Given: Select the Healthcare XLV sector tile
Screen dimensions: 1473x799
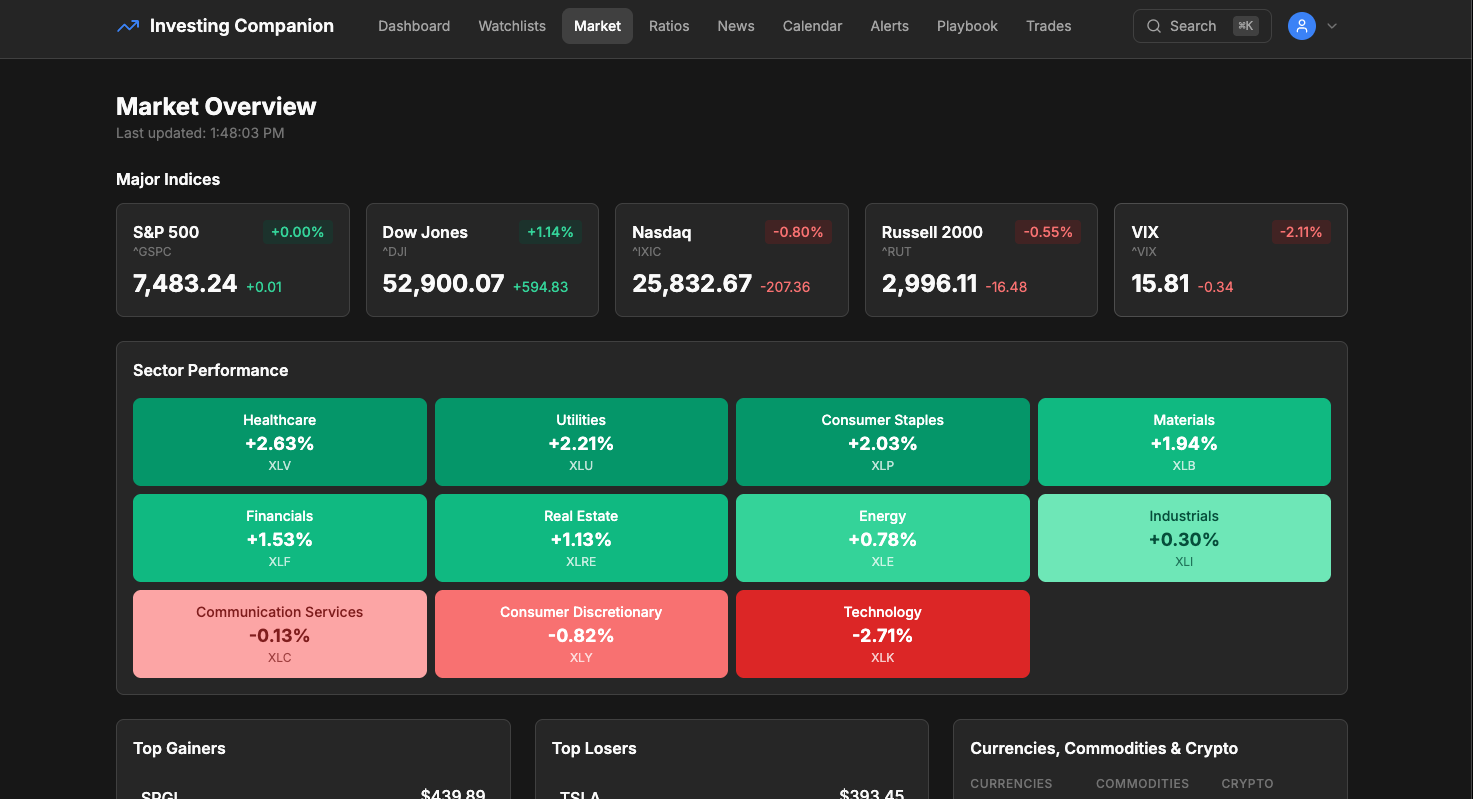Looking at the screenshot, I should [280, 442].
